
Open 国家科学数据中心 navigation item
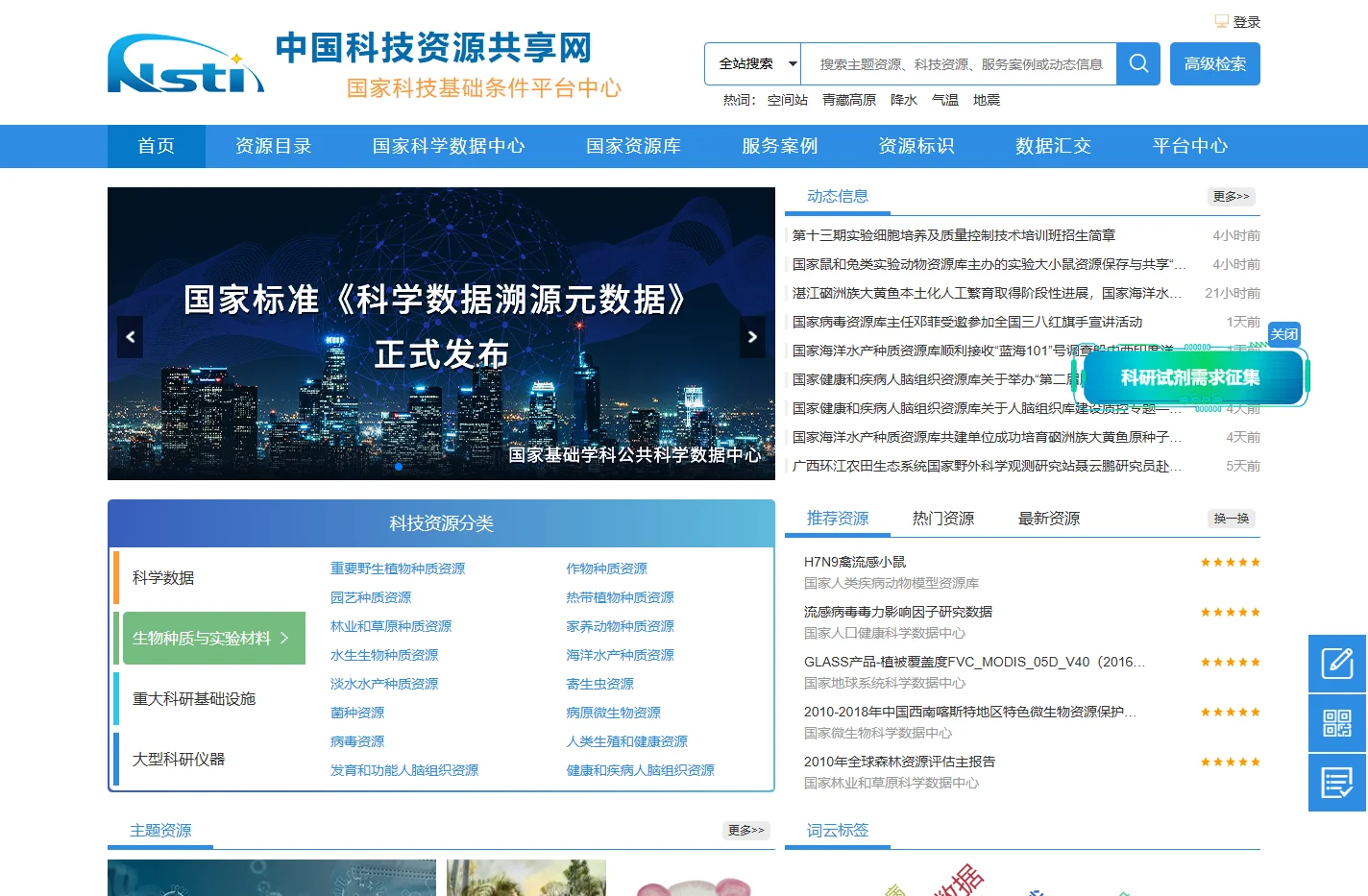449,146
